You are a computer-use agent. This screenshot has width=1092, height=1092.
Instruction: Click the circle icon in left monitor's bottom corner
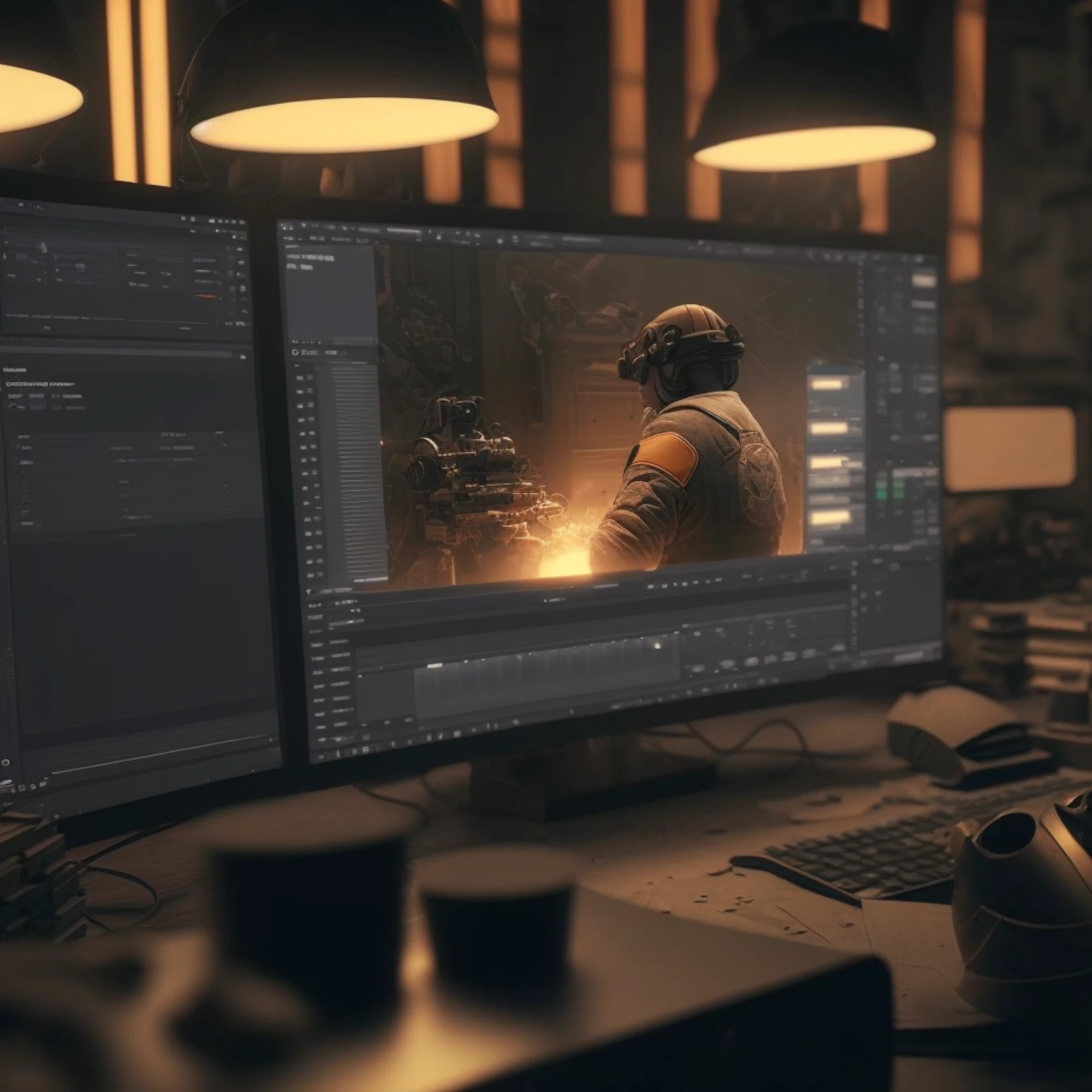[x=5, y=762]
